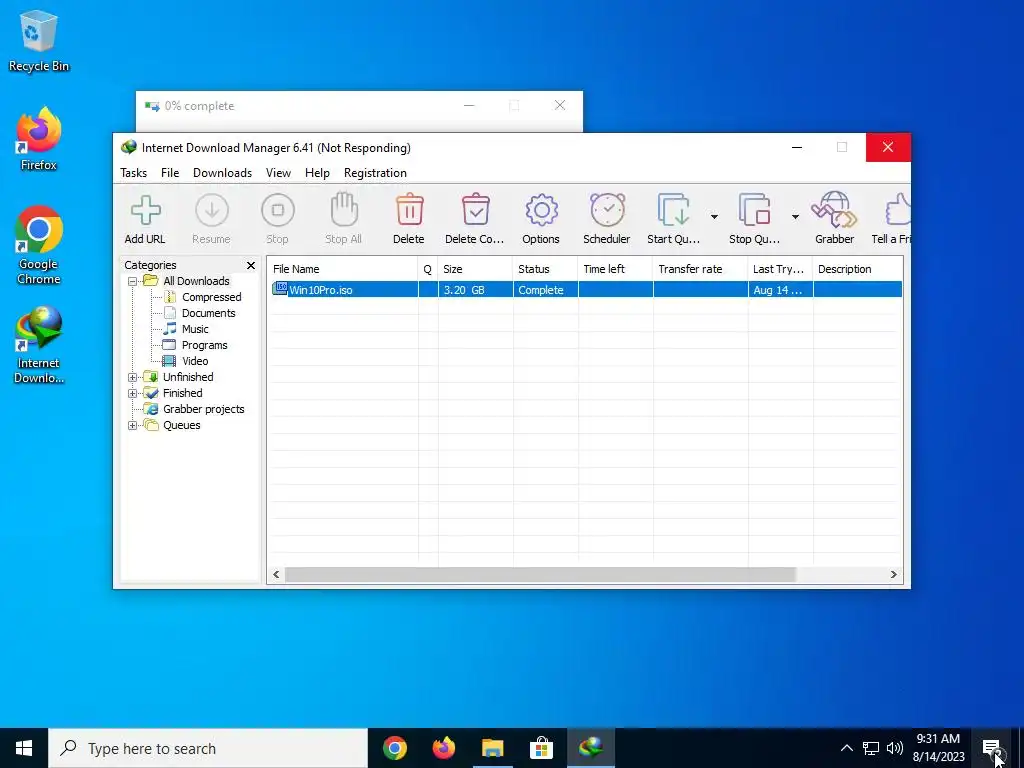Open File Explorer from the taskbar
This screenshot has height=768, width=1024.
tap(492, 748)
